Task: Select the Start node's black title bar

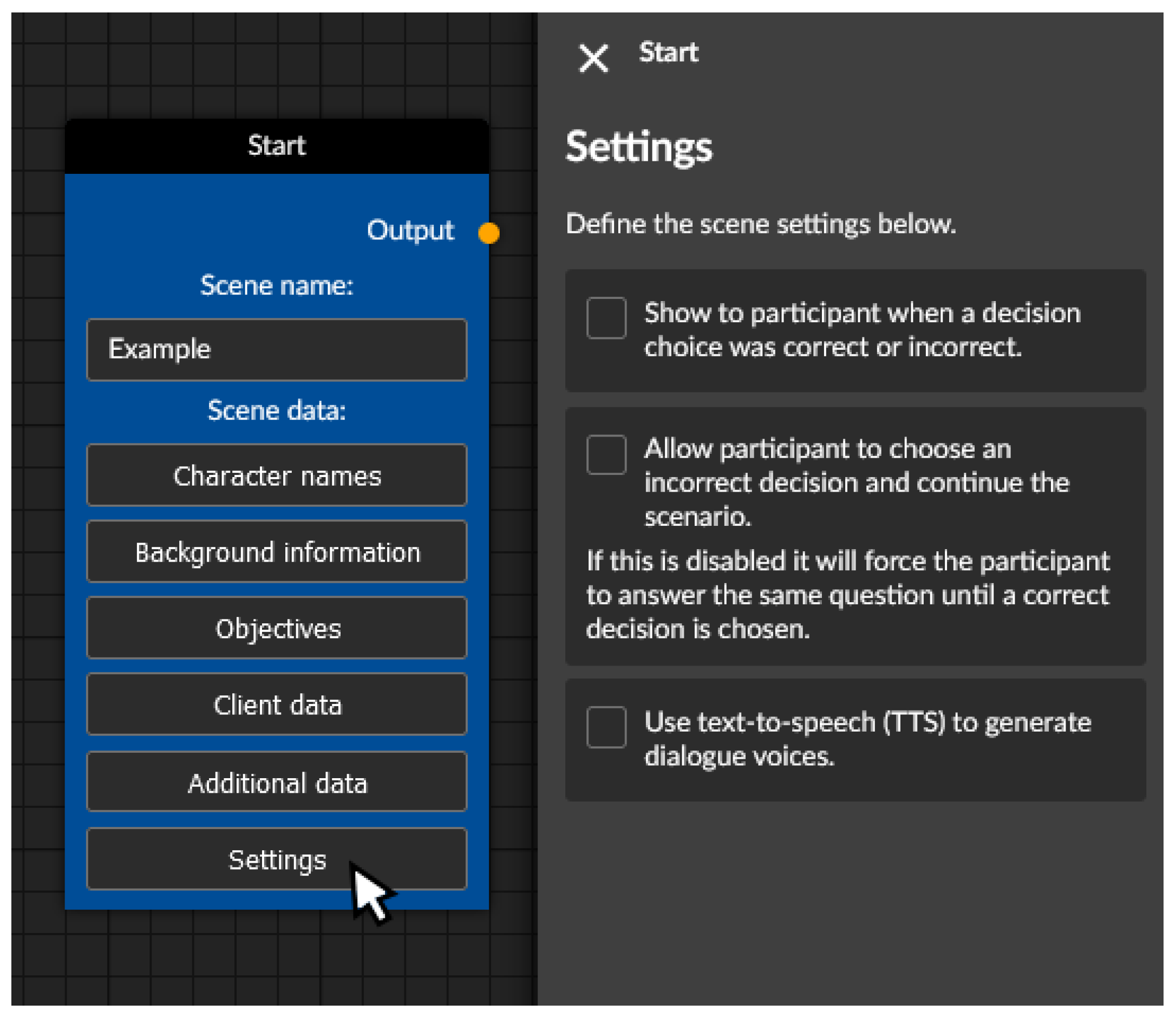Action: click(x=277, y=146)
